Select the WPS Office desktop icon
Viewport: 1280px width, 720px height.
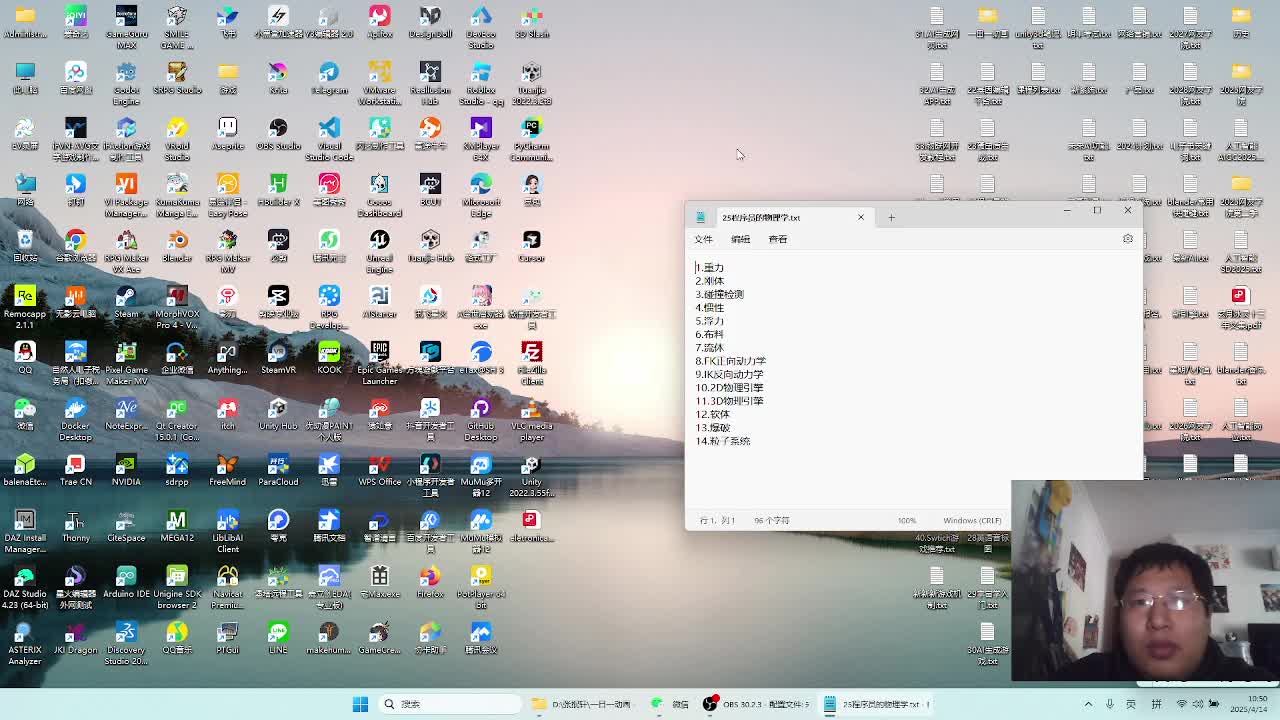click(x=380, y=470)
